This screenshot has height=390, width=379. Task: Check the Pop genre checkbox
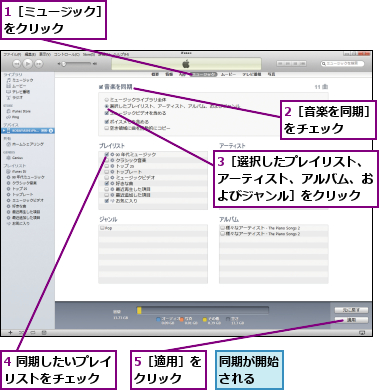coord(102,228)
